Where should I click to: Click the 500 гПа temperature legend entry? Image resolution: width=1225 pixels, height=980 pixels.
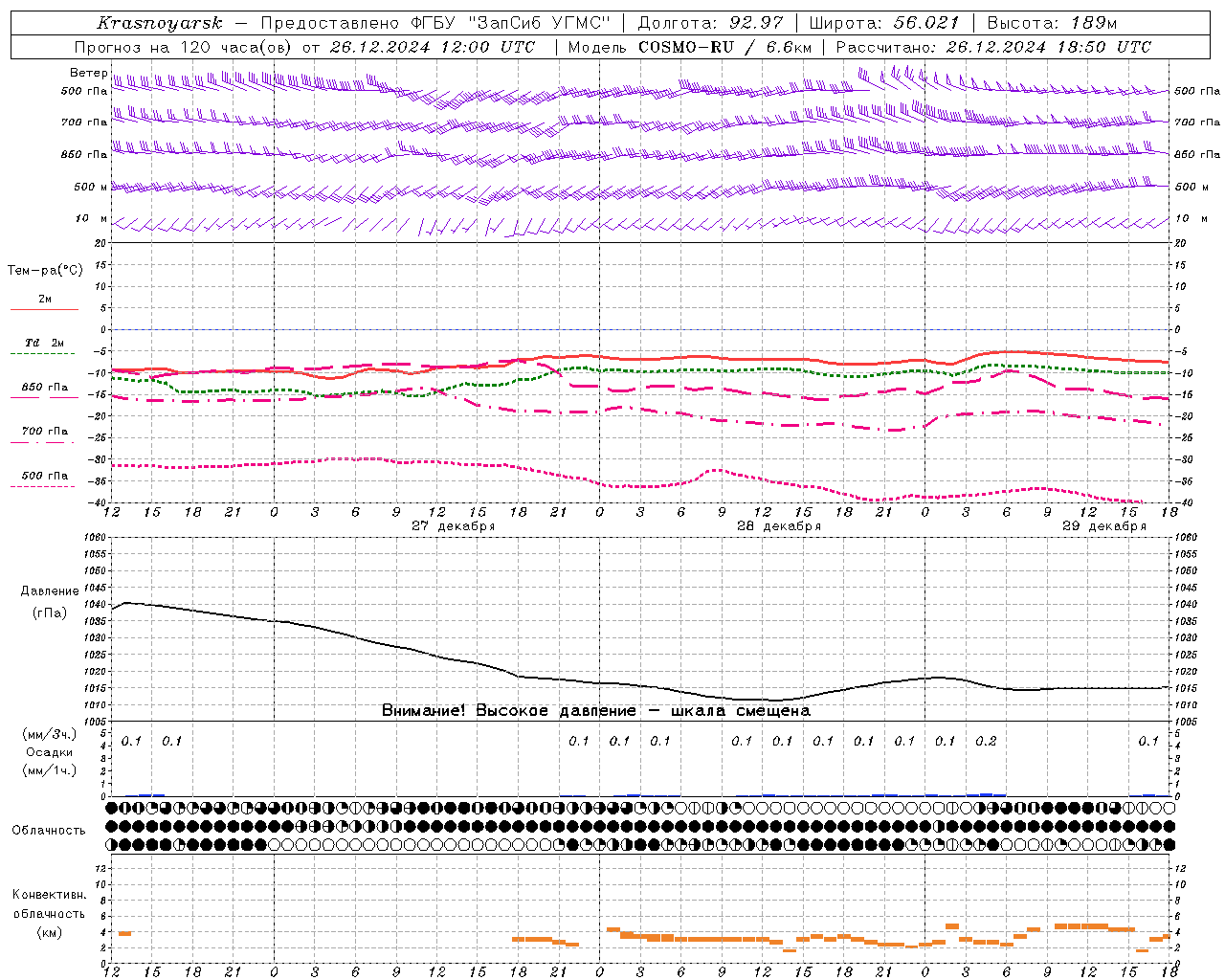click(x=44, y=476)
